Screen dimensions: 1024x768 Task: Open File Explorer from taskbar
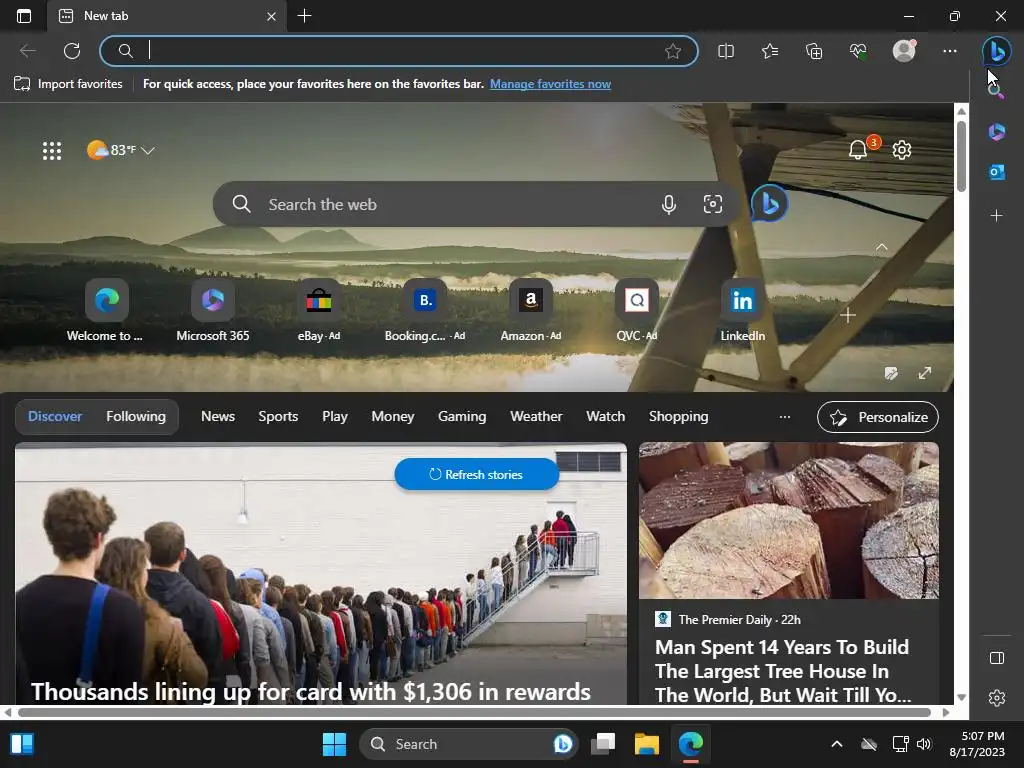coord(647,744)
